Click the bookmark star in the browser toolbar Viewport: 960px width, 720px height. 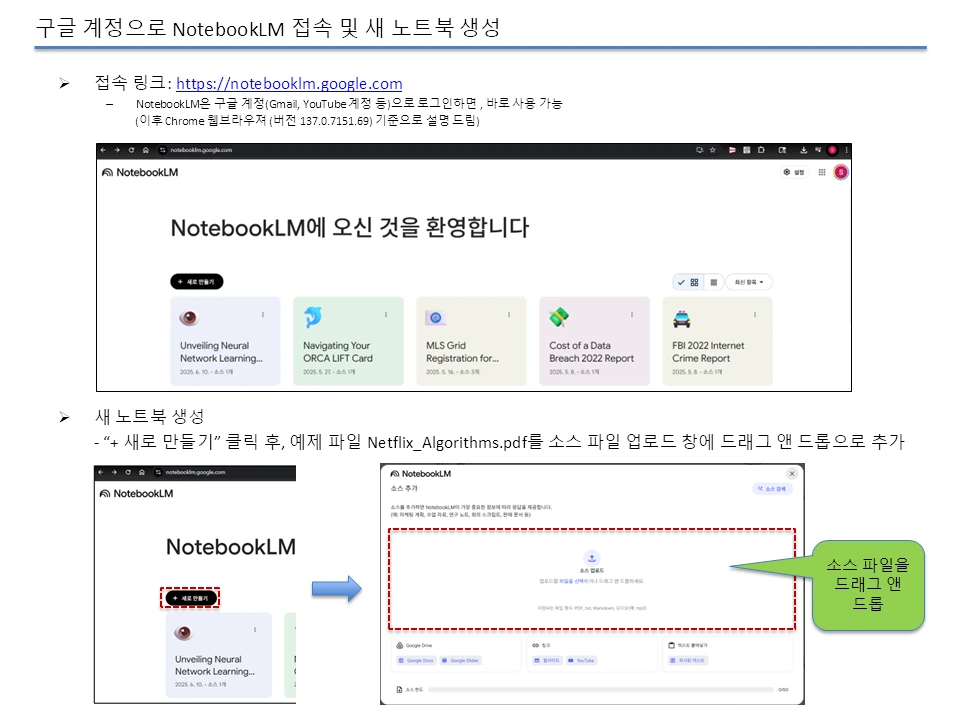(713, 150)
